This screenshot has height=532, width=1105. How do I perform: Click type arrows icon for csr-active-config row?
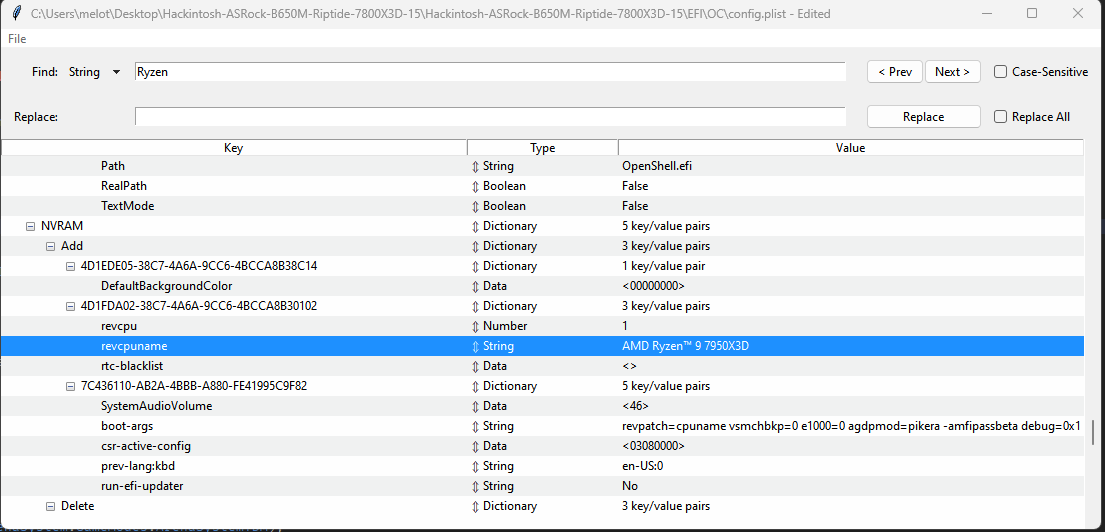click(476, 446)
